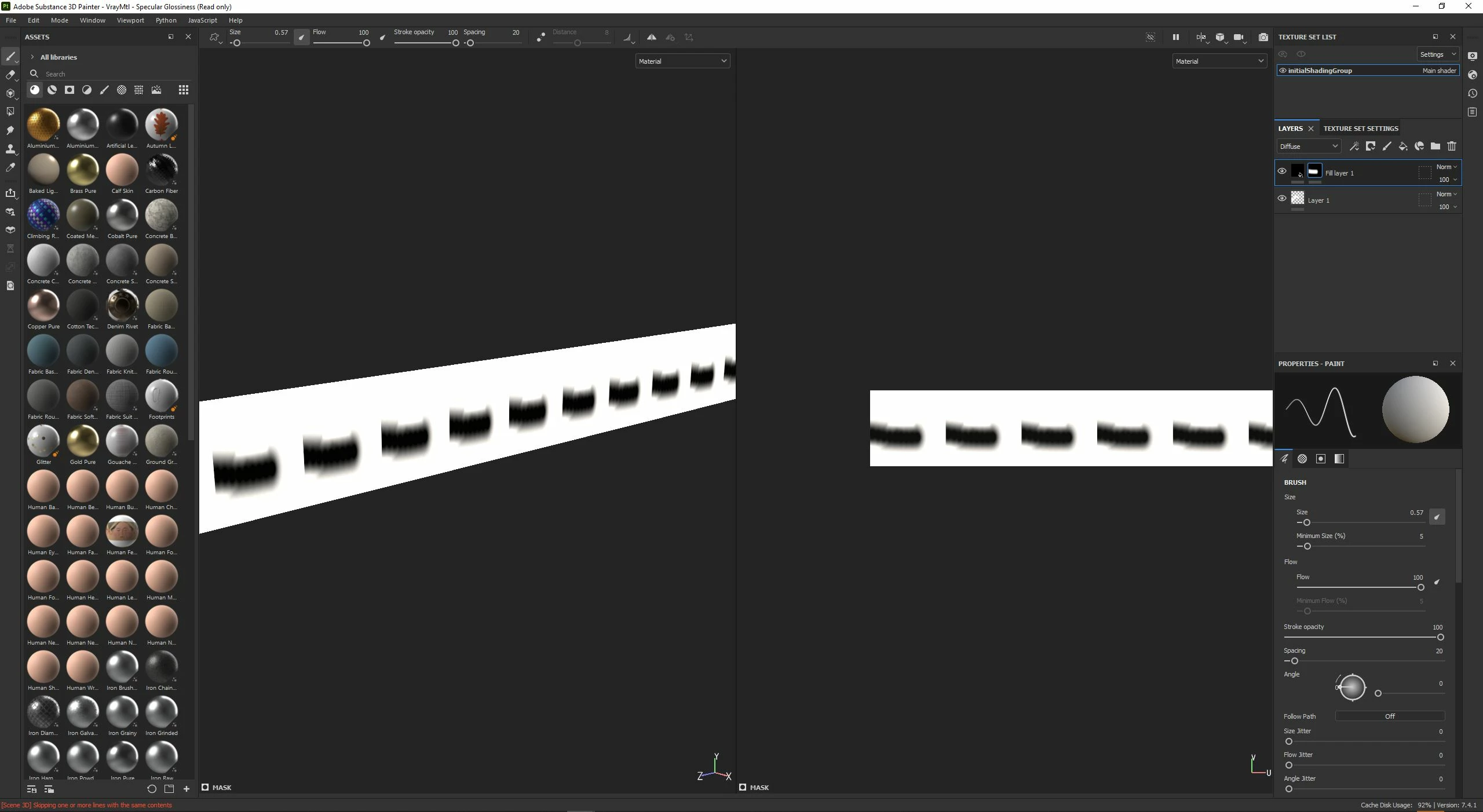Take viewport screenshot with camera icon

click(1263, 37)
